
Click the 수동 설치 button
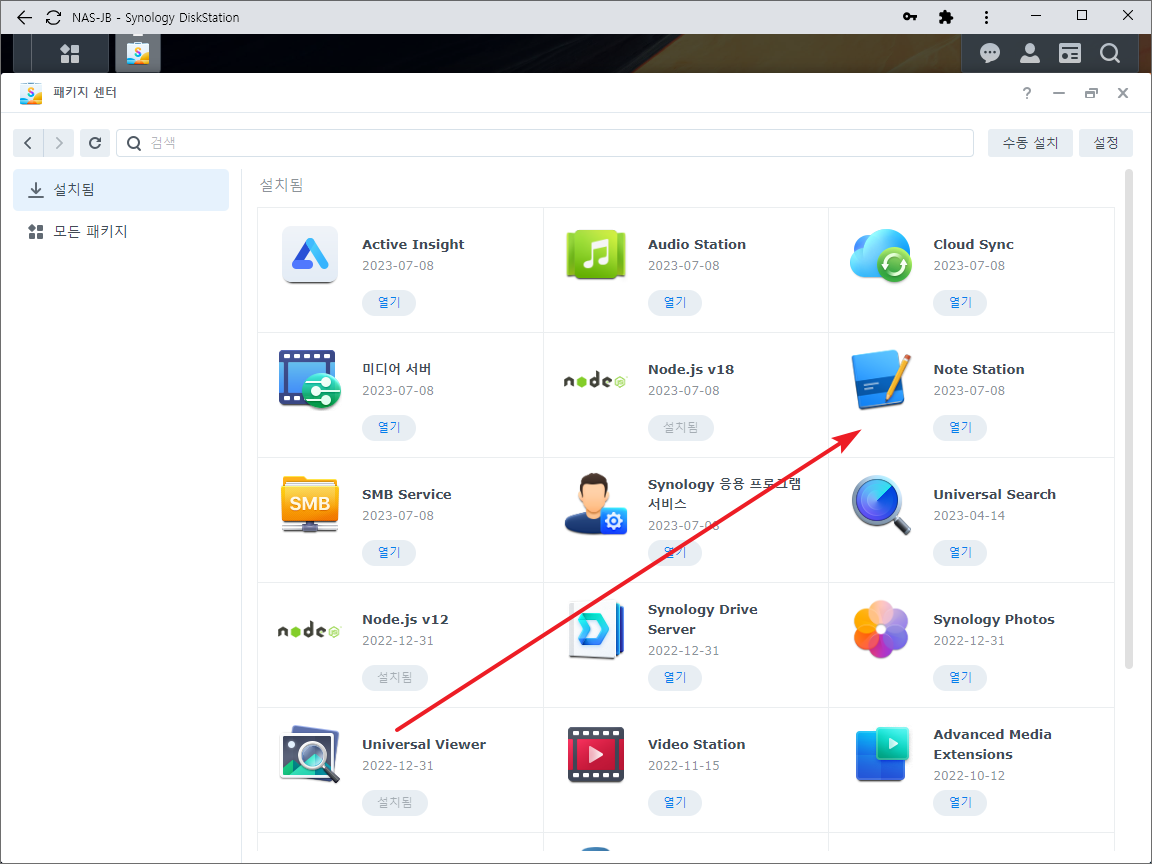(x=1030, y=143)
